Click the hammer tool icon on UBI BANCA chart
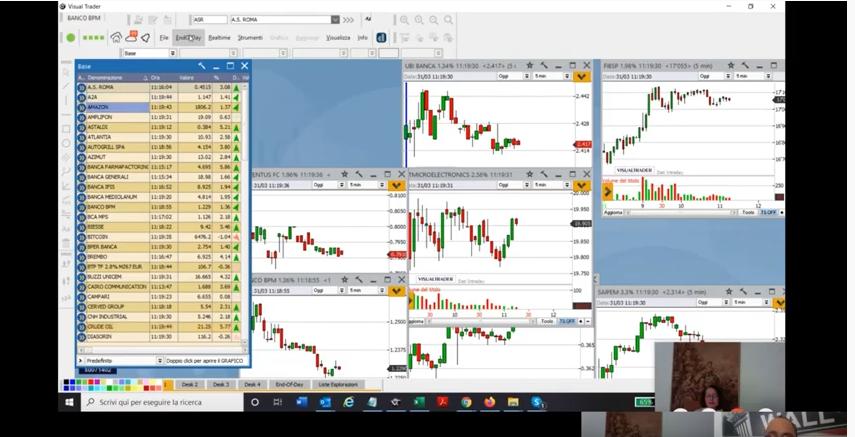This screenshot has height=437, width=855. (x=544, y=65)
